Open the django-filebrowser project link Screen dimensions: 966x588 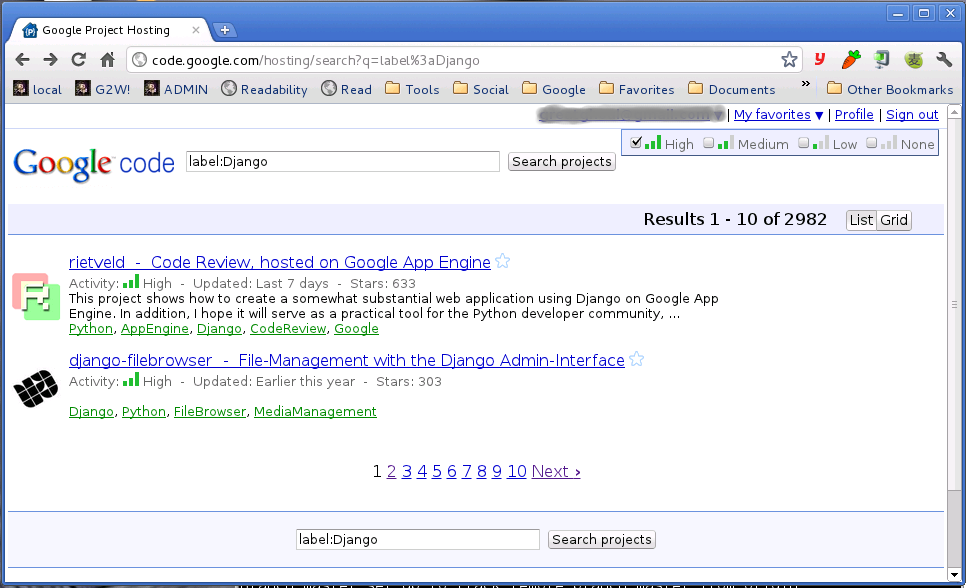click(x=347, y=361)
